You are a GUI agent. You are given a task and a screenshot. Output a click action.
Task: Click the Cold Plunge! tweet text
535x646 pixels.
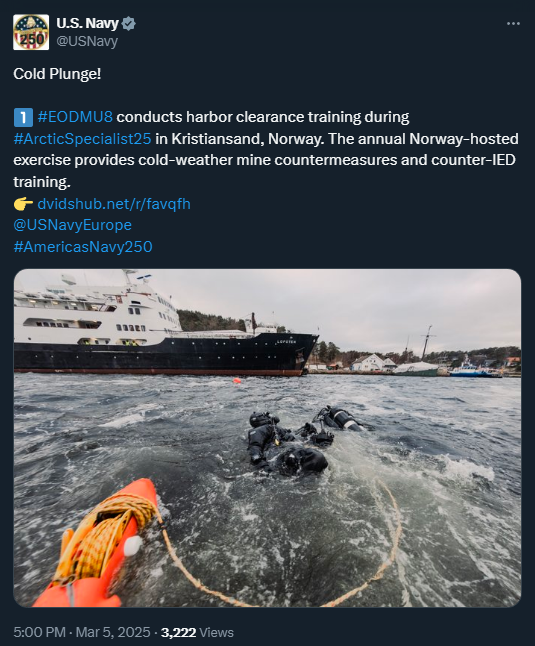click(x=57, y=74)
